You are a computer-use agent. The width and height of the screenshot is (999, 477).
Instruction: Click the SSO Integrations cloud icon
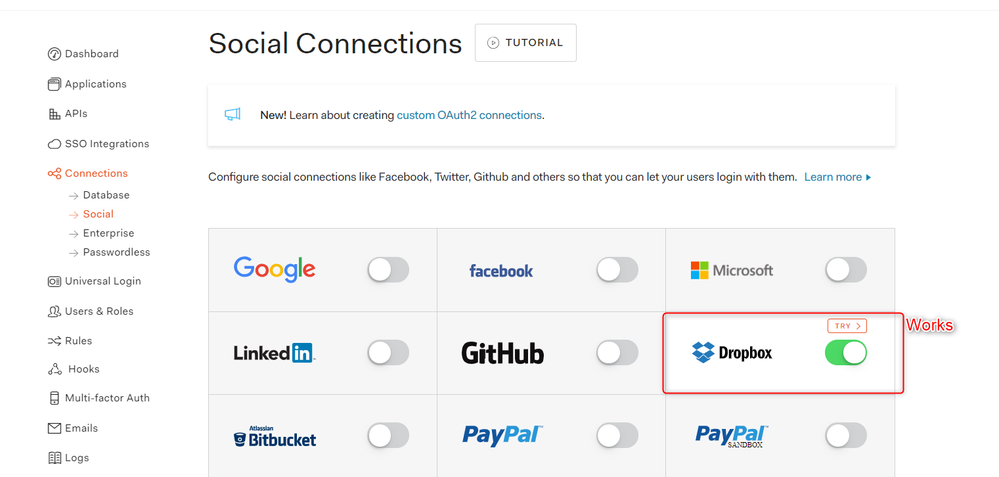(x=54, y=144)
